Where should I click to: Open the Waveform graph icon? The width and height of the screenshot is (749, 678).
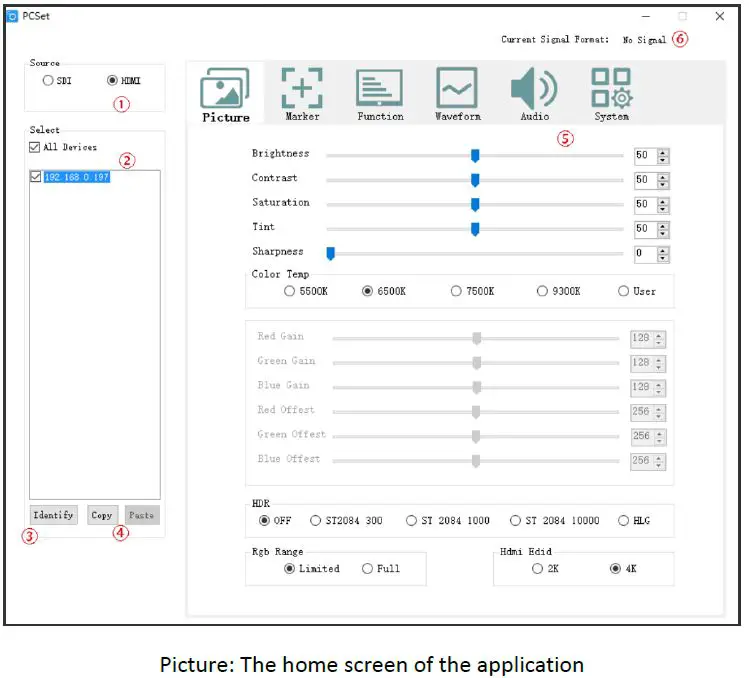coord(457,90)
